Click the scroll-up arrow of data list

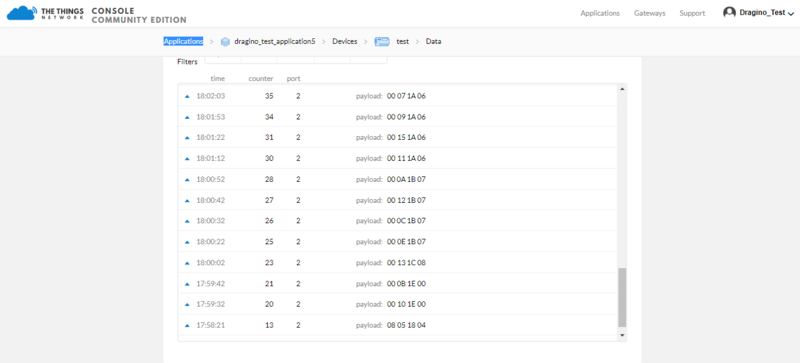tap(621, 89)
